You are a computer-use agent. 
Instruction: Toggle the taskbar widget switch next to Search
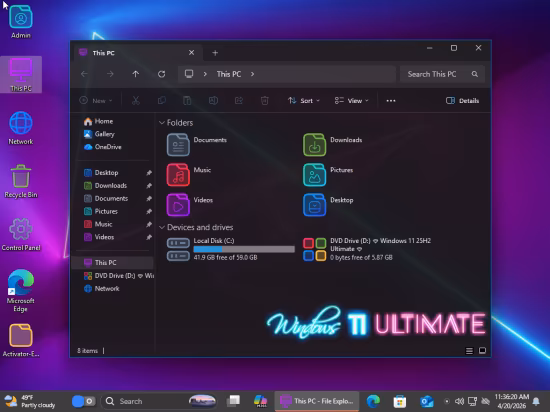click(x=83, y=401)
